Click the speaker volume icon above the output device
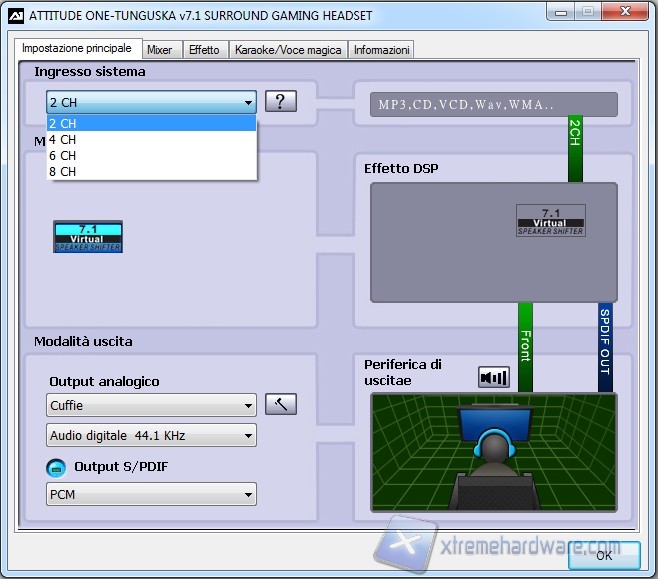The height and width of the screenshot is (579, 658). (494, 377)
